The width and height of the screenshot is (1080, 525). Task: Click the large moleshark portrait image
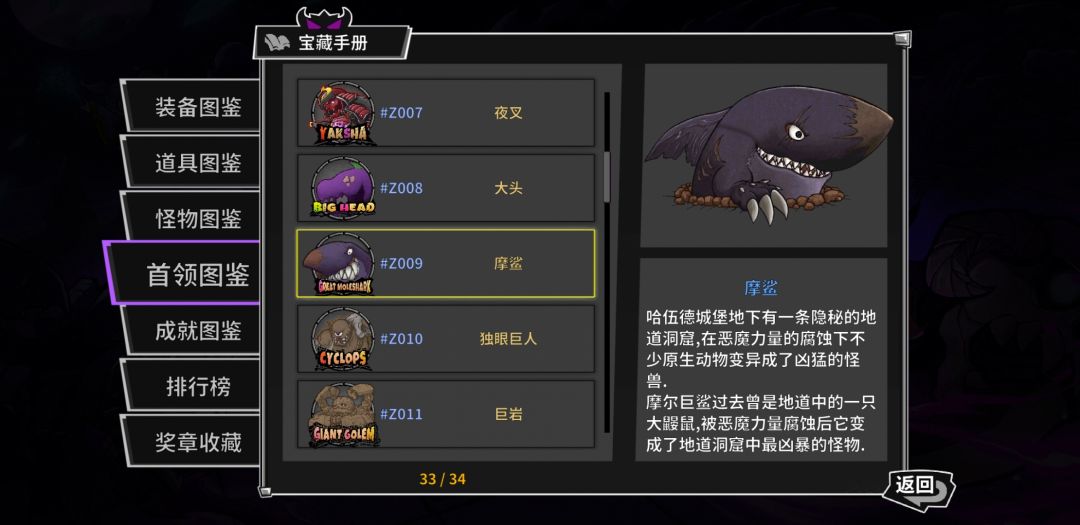765,156
